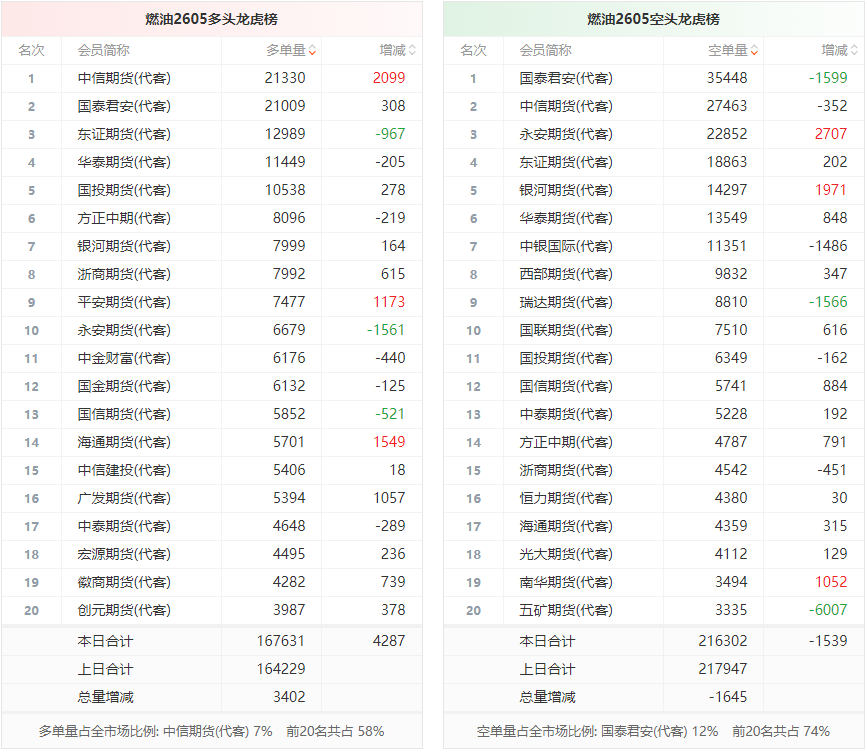Click the 燃油2605空头龙虎榜 table title
The image size is (867, 753).
(653, 19)
